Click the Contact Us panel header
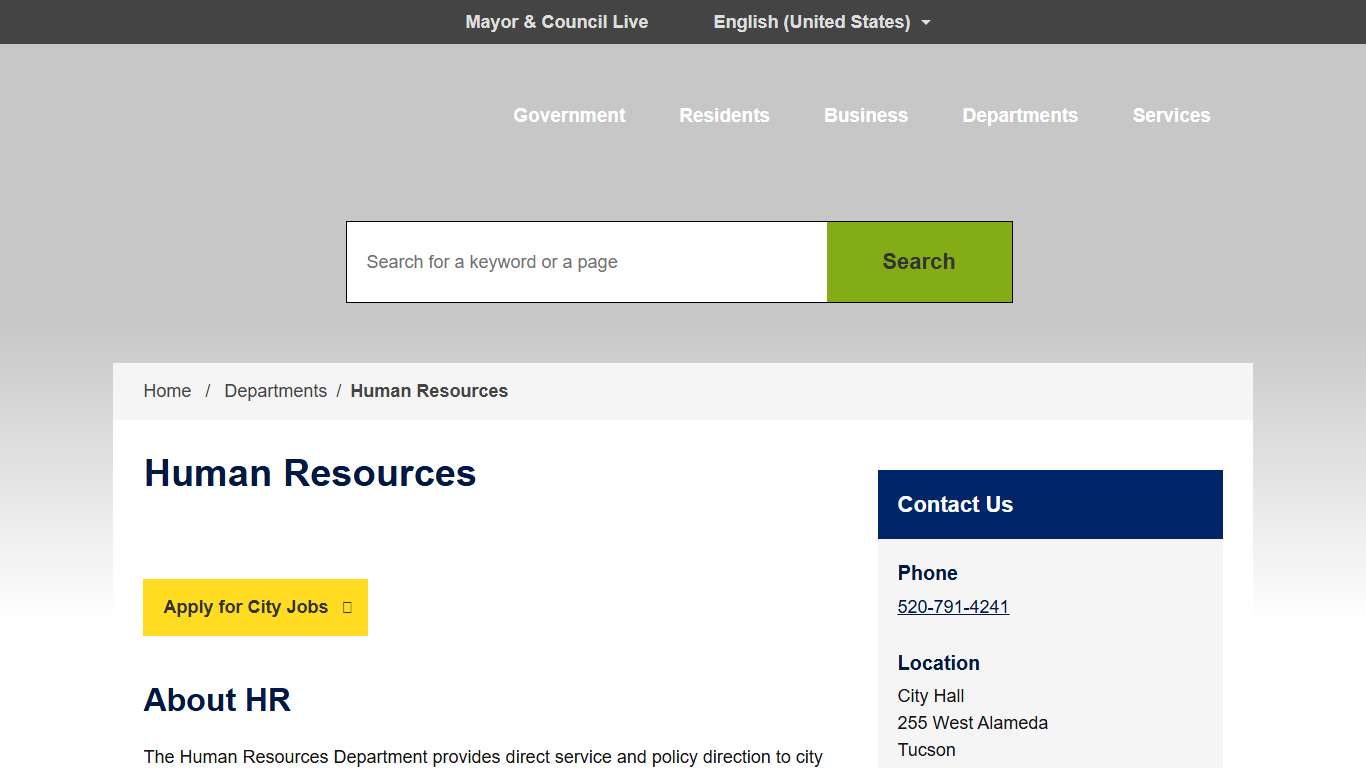This screenshot has width=1366, height=768. tap(955, 504)
